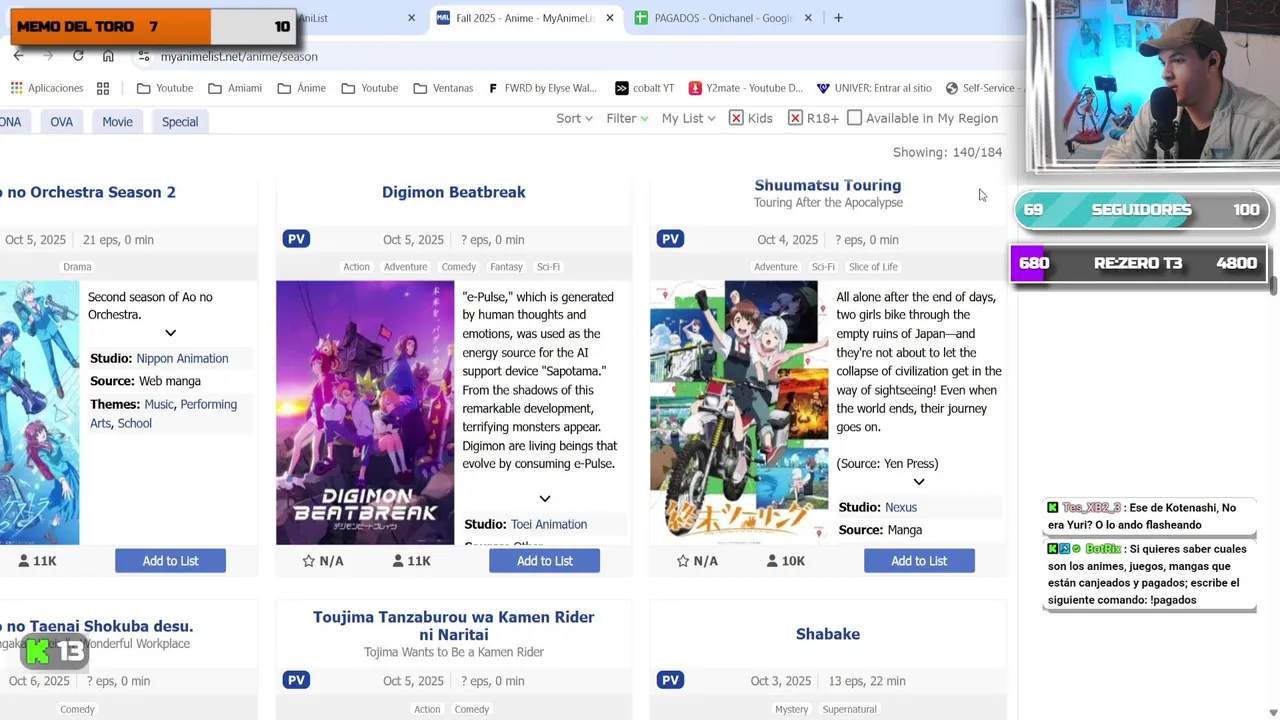Click the score star on Shuumatsu Touring
Viewport: 1280px width, 720px height.
pos(683,561)
